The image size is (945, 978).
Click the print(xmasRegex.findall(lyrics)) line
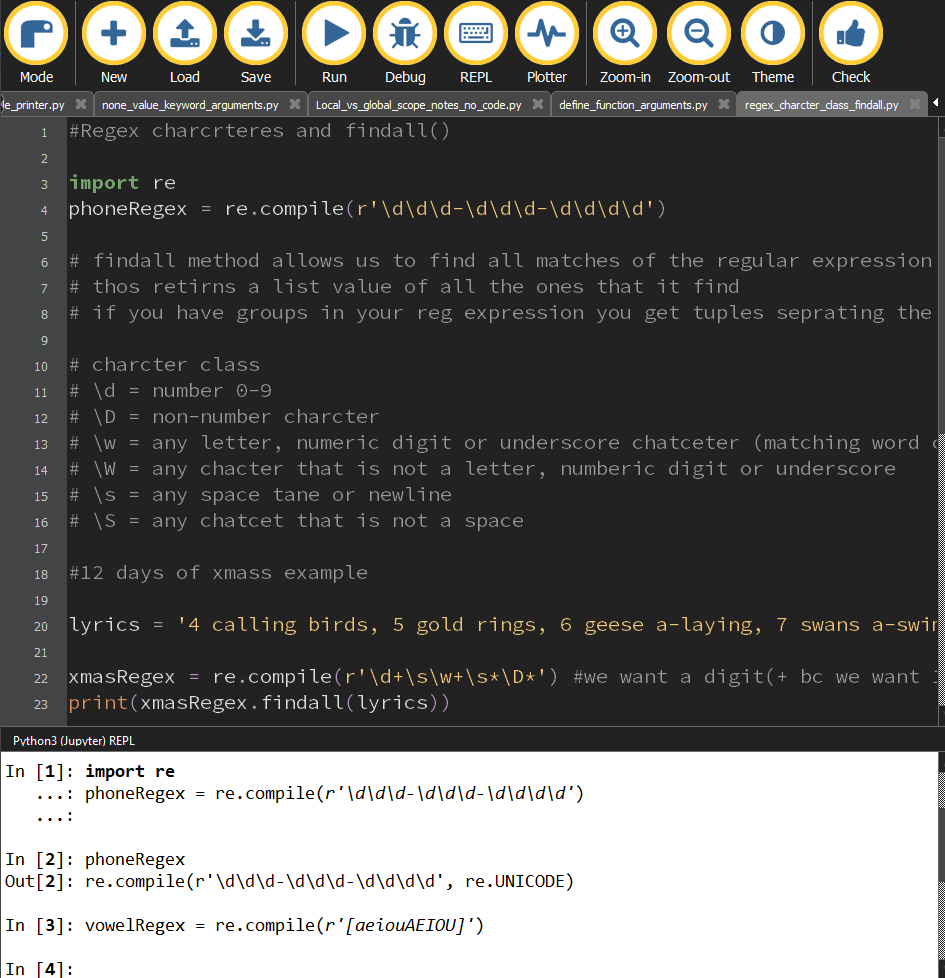point(259,703)
